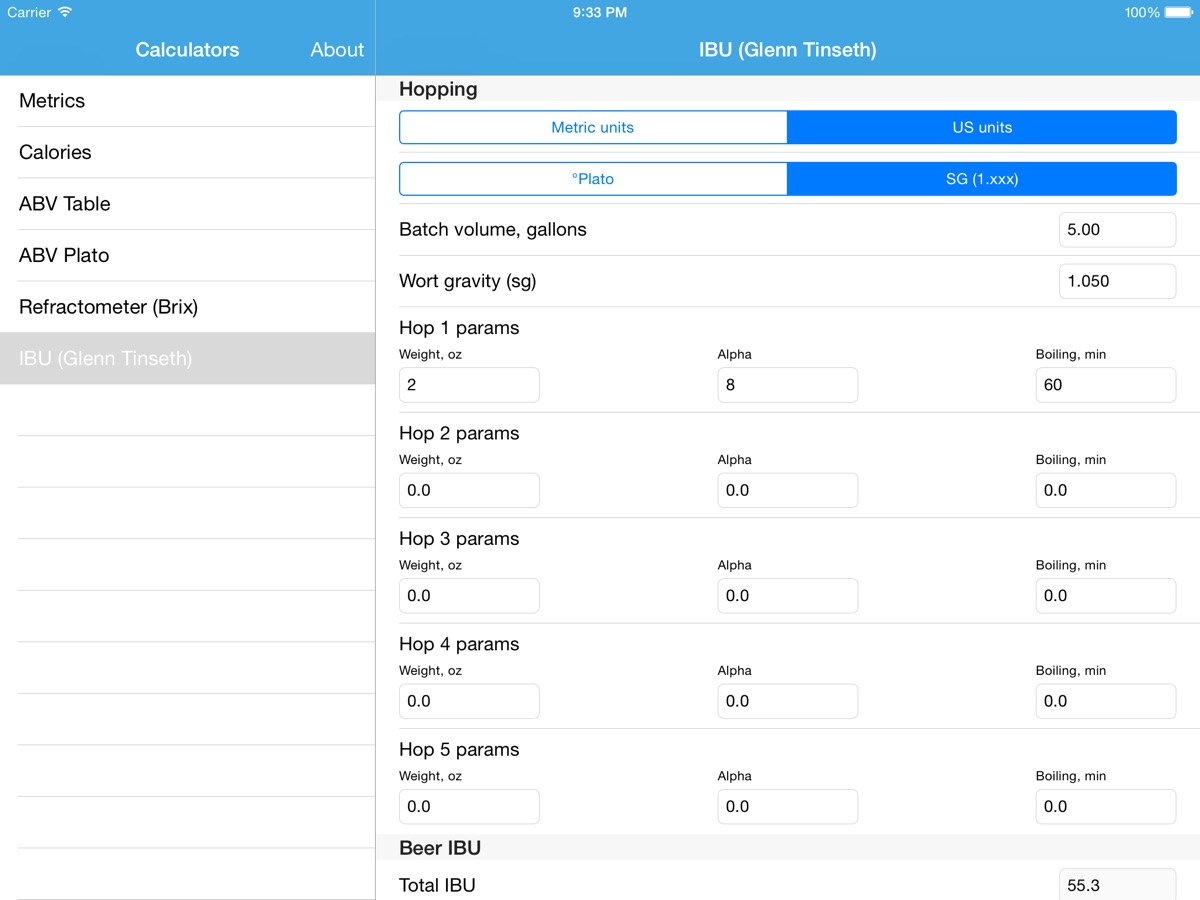Change Hop 1 alpha value
Image resolution: width=1200 pixels, height=900 pixels.
pos(787,385)
